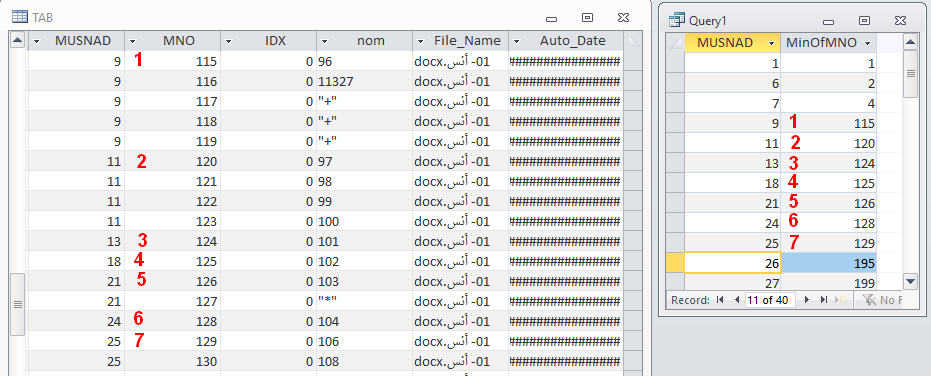Select MUSNAD cell 26 in Query1
Viewport: 931px width, 376px height.
point(733,263)
